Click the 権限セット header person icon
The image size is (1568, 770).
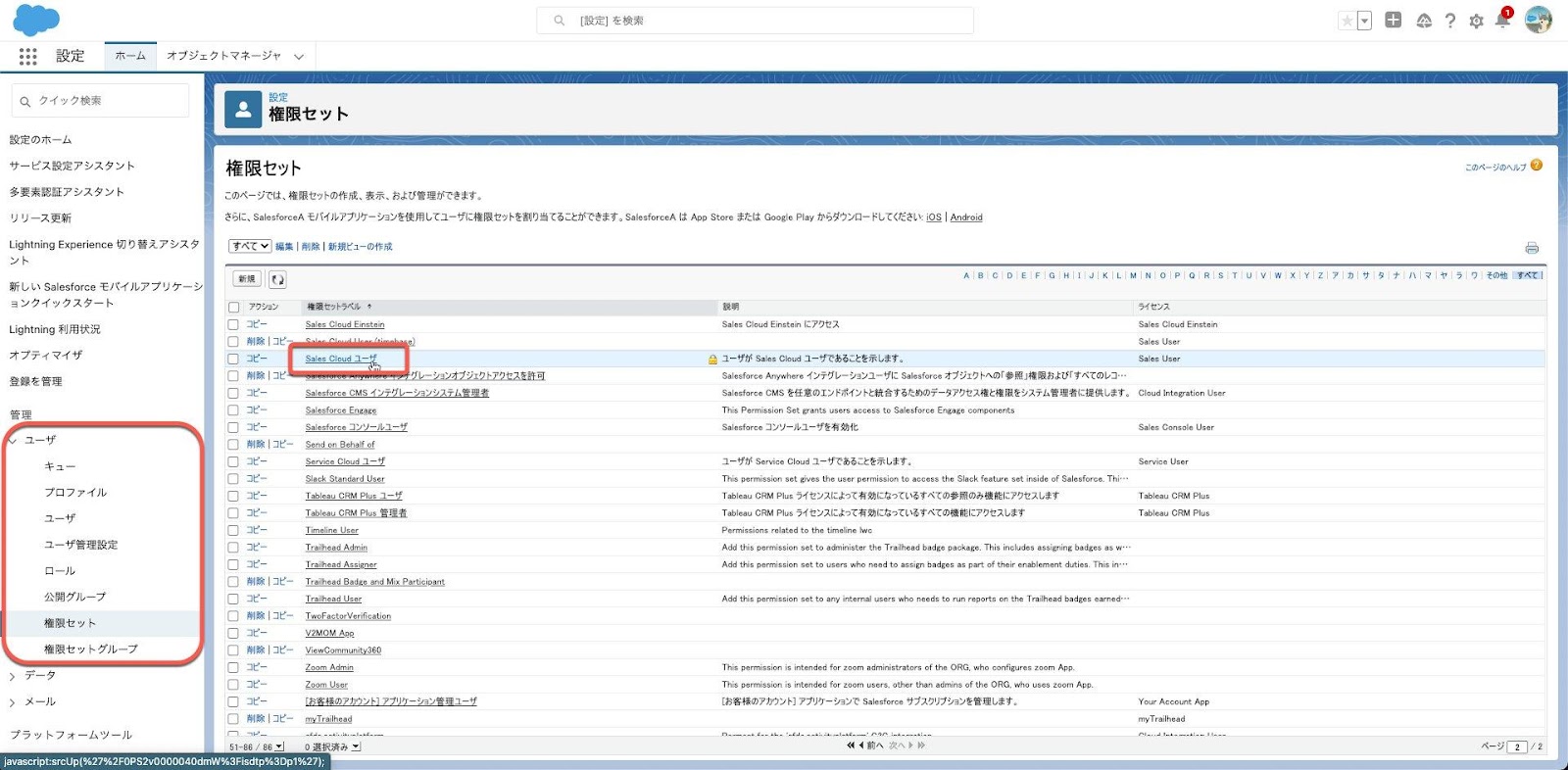point(243,110)
